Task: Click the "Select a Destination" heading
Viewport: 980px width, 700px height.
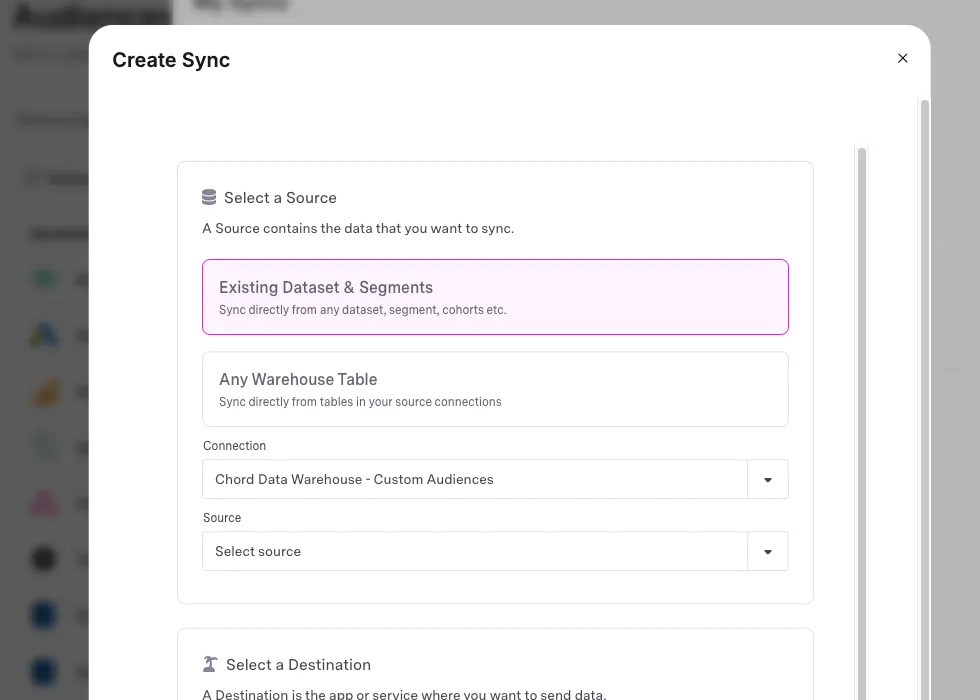Action: (x=298, y=664)
